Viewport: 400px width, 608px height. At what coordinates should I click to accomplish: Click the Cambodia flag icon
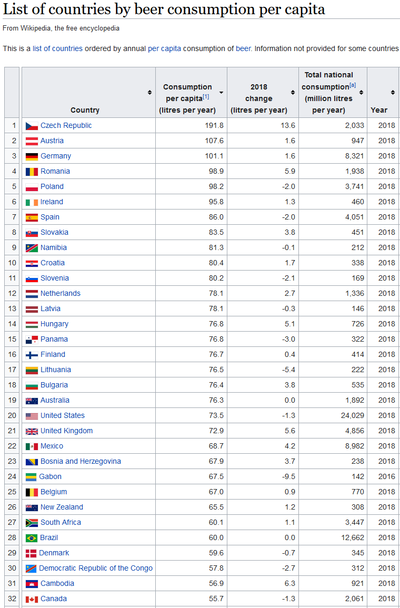click(32, 584)
